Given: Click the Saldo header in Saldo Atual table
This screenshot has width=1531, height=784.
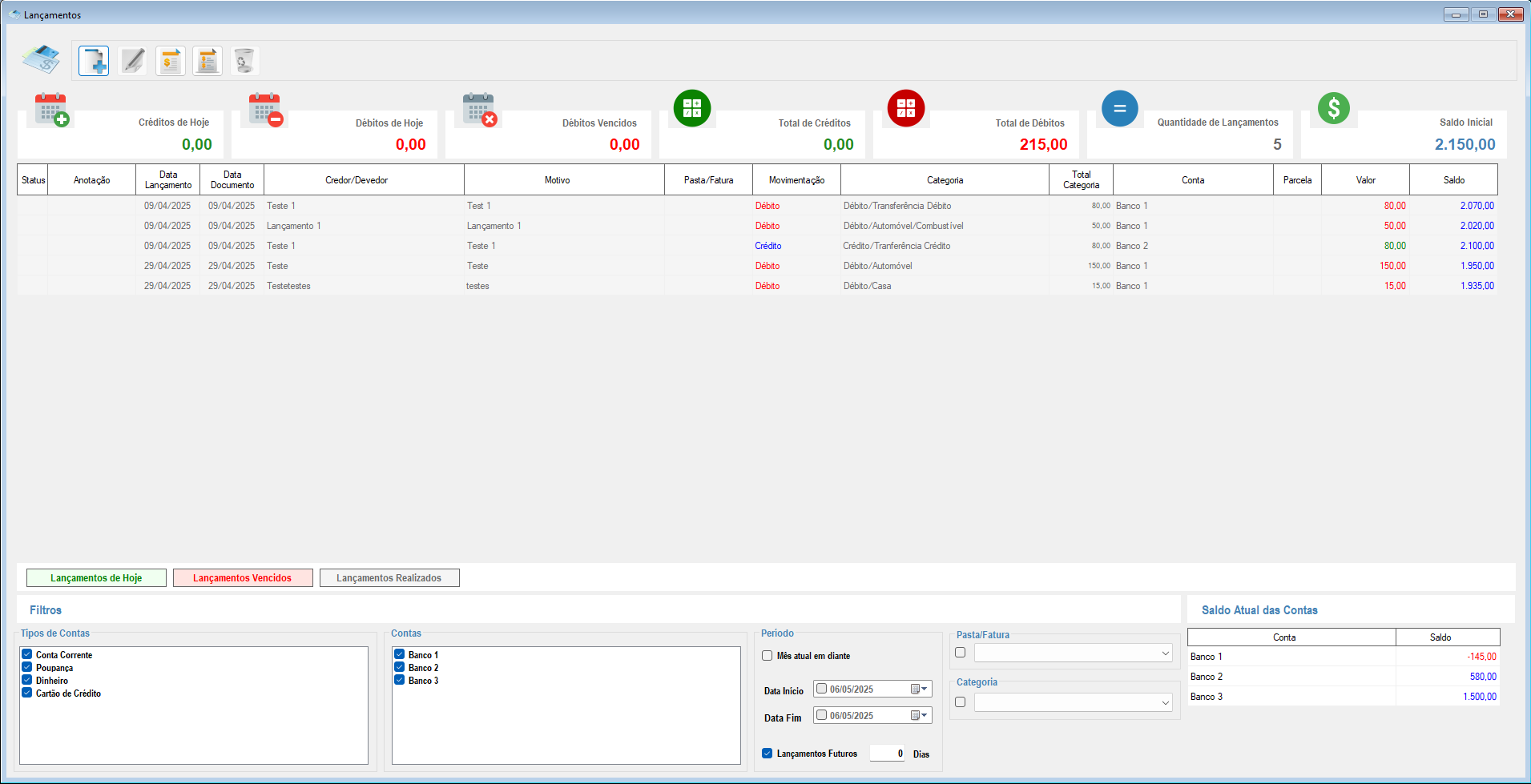Looking at the screenshot, I should point(1448,637).
